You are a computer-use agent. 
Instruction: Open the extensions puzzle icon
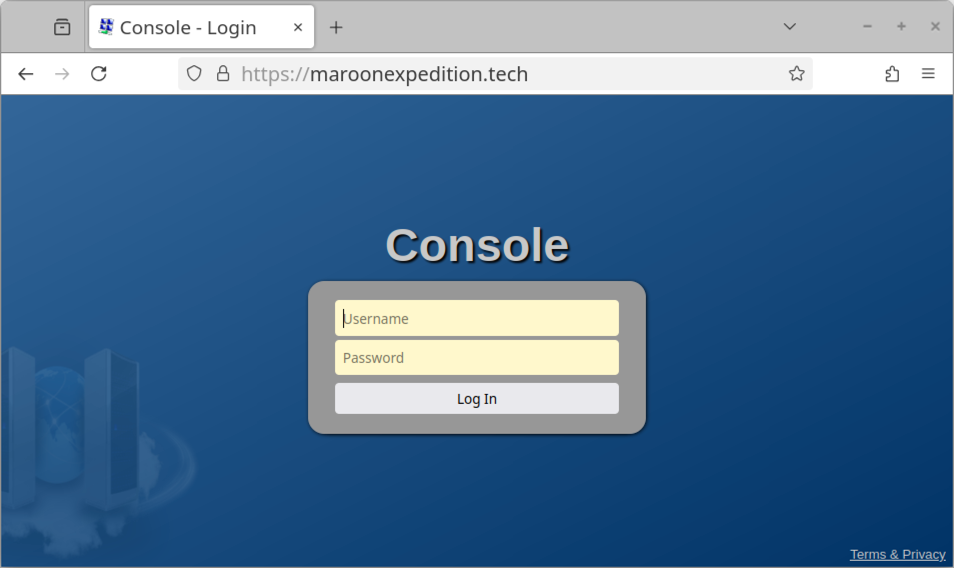pyautogui.click(x=892, y=74)
